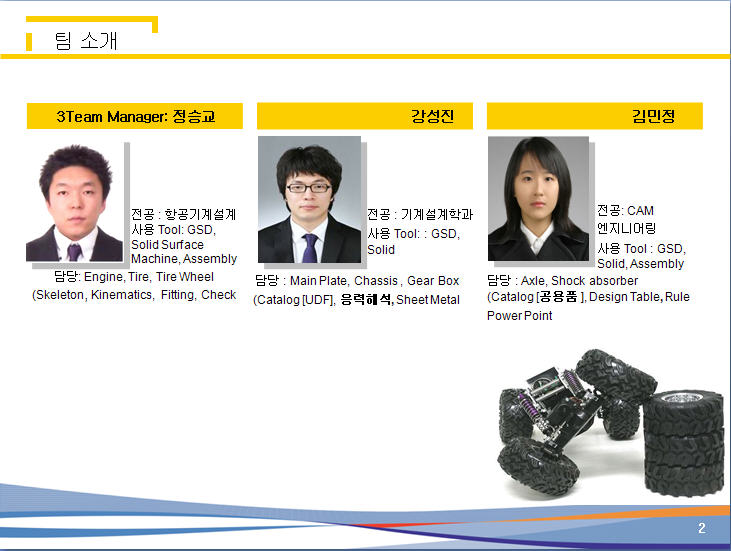Select the 전공 : 항공기계설계 text

click(184, 214)
